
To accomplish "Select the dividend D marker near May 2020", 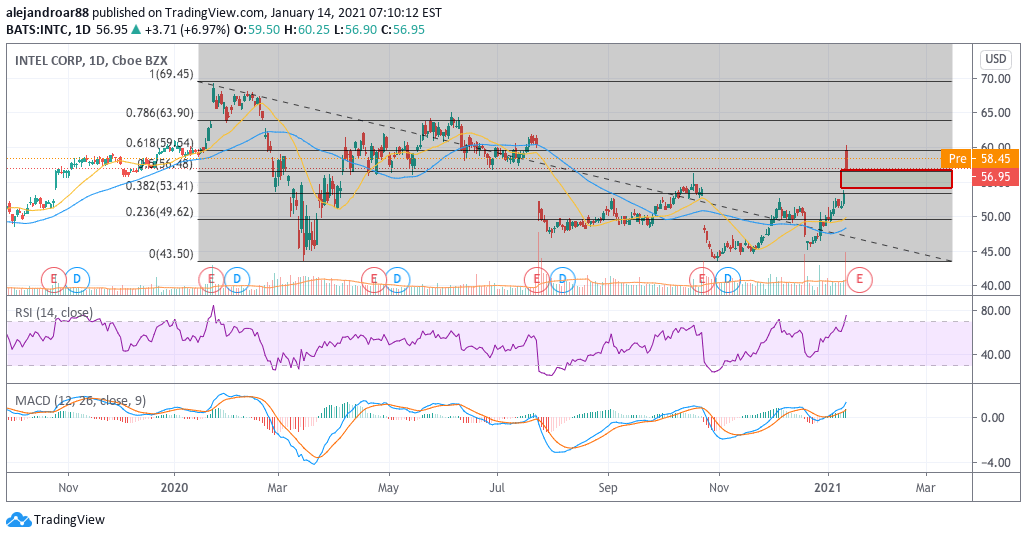I will point(398,280).
